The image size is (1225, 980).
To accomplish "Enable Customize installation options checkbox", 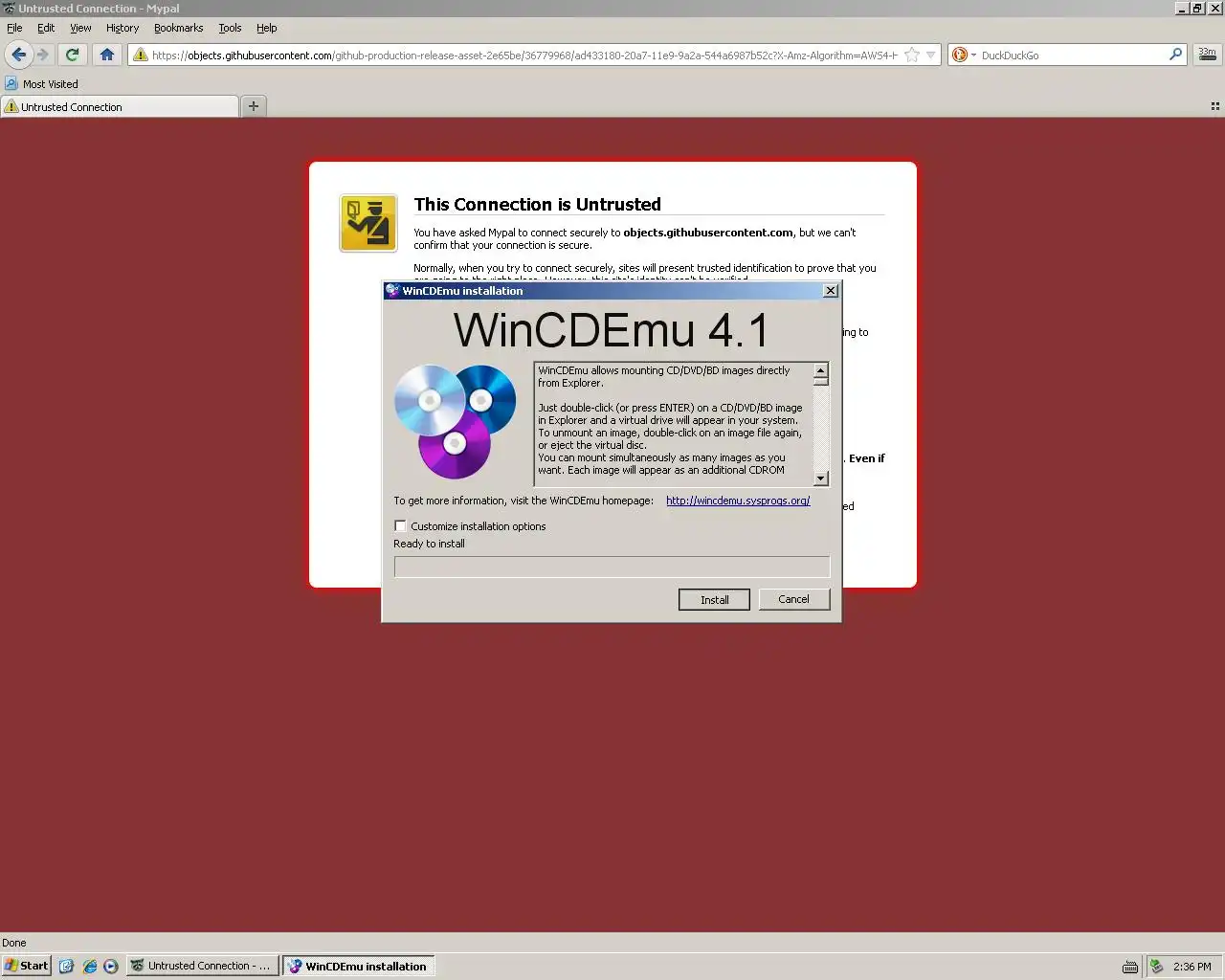I will 400,525.
